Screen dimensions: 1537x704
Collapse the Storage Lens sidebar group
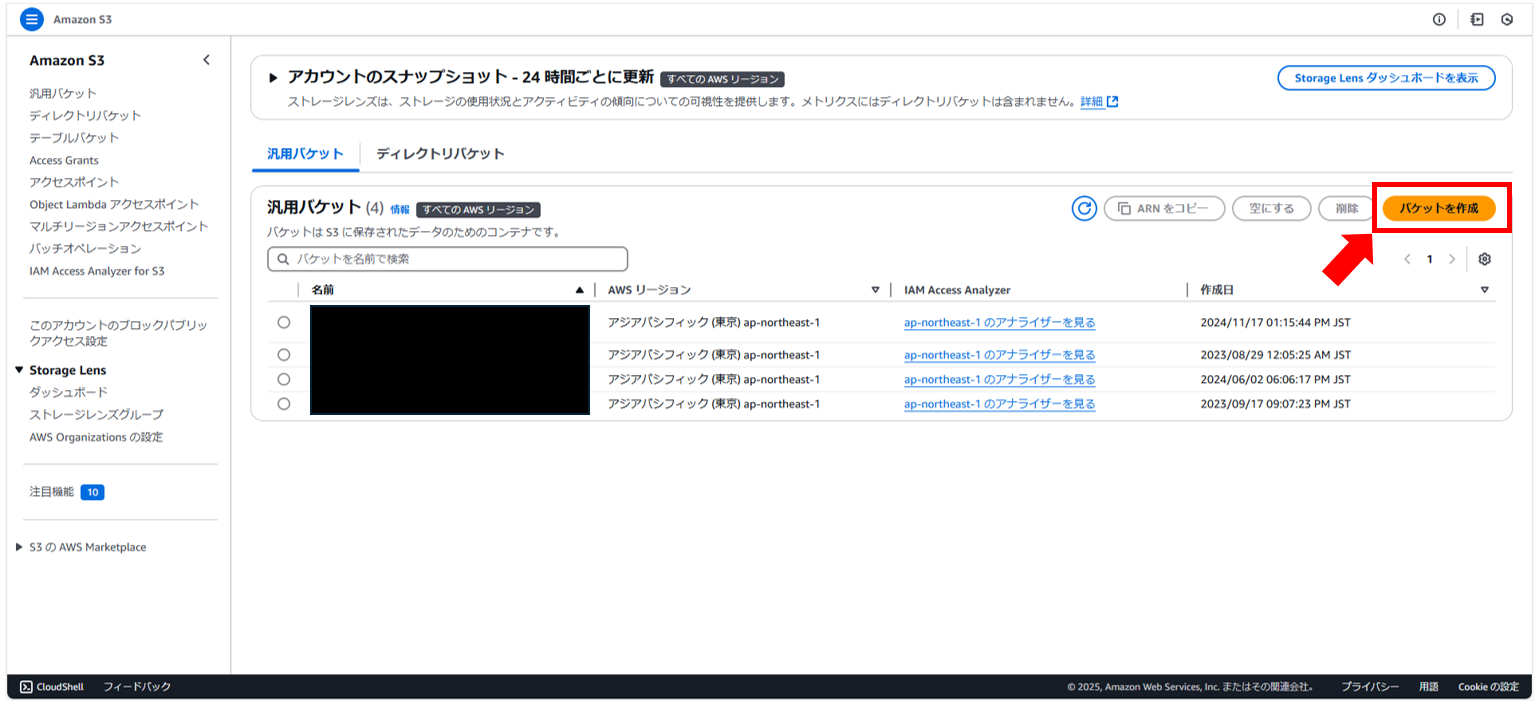click(x=20, y=370)
